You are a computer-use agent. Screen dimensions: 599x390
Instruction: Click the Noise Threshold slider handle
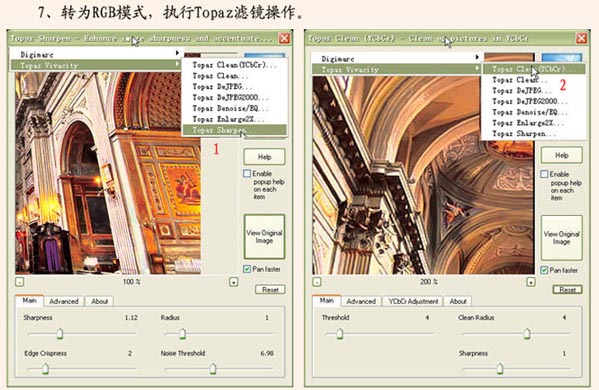tap(213, 368)
